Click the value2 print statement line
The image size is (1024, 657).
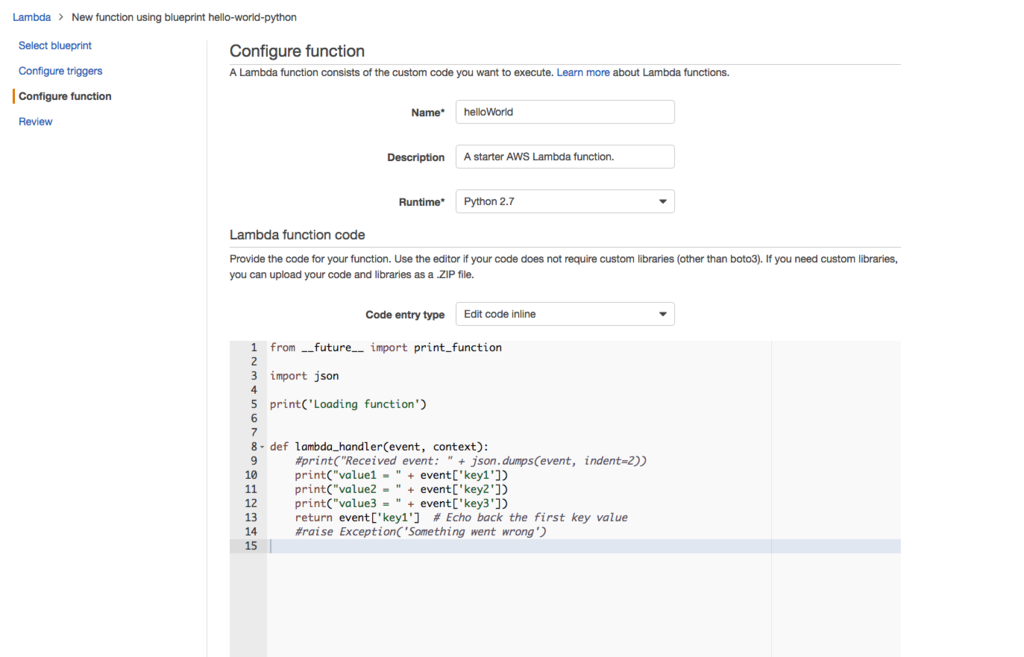(x=401, y=489)
